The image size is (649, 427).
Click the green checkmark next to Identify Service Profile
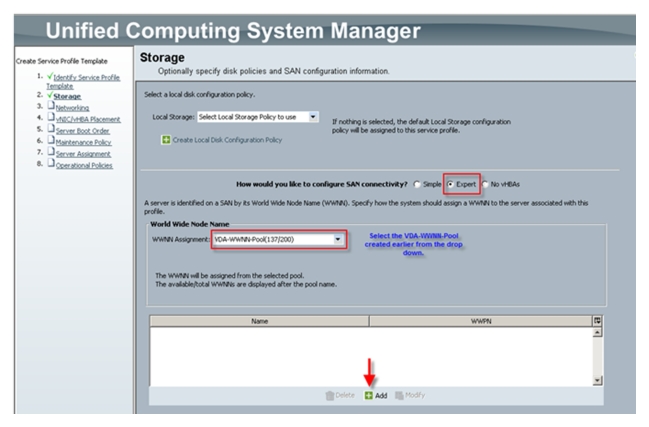click(50, 76)
